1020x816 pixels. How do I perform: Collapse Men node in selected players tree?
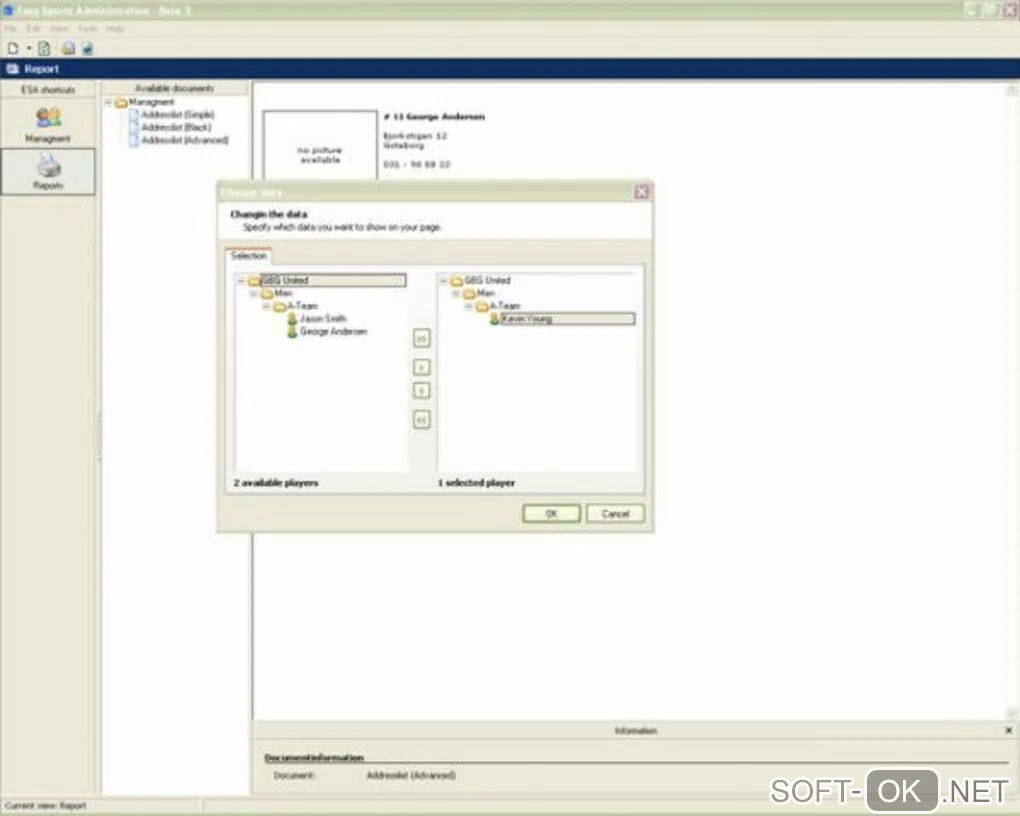(x=456, y=293)
